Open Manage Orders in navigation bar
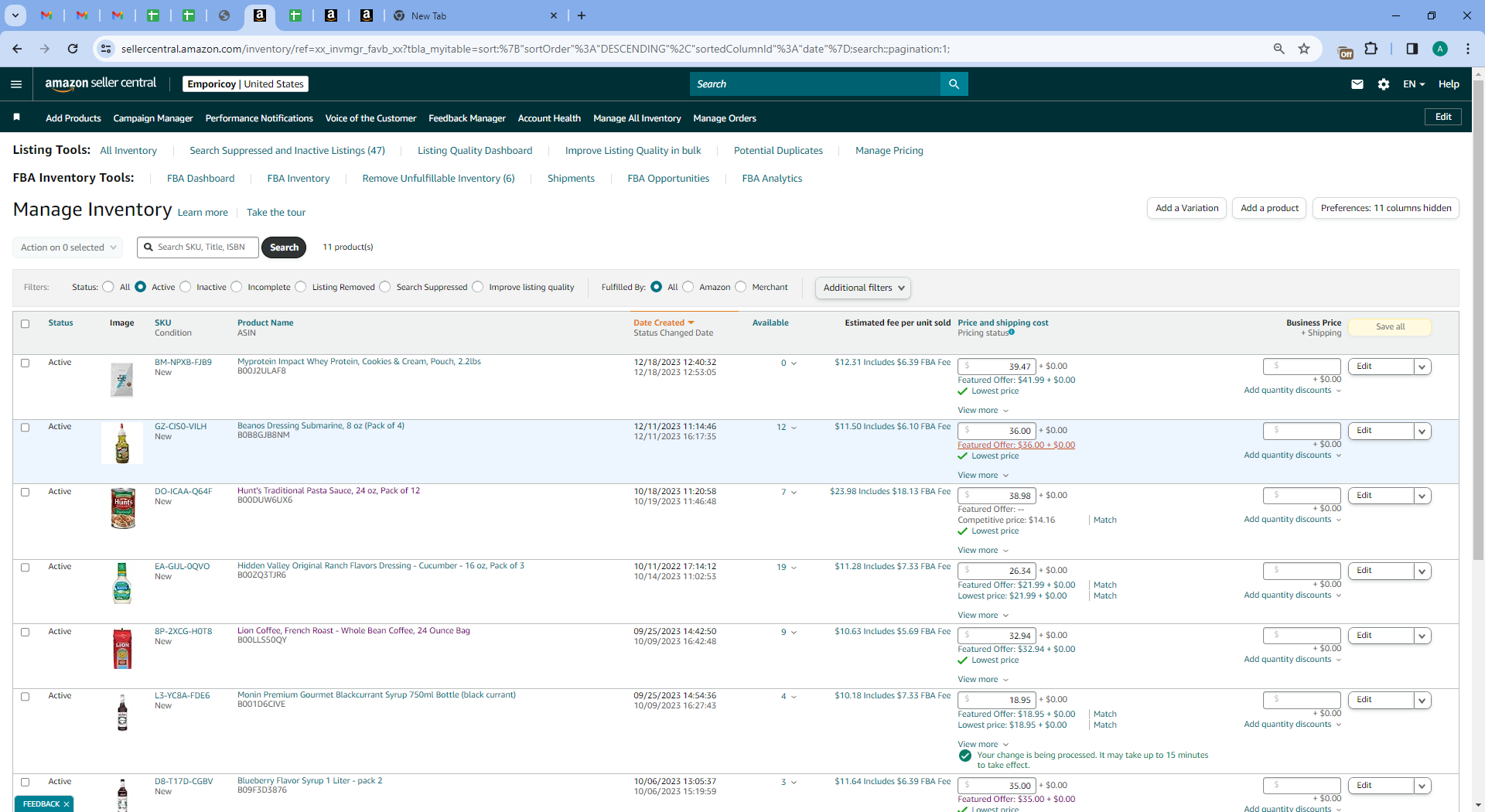The height and width of the screenshot is (812, 1485). click(x=725, y=118)
